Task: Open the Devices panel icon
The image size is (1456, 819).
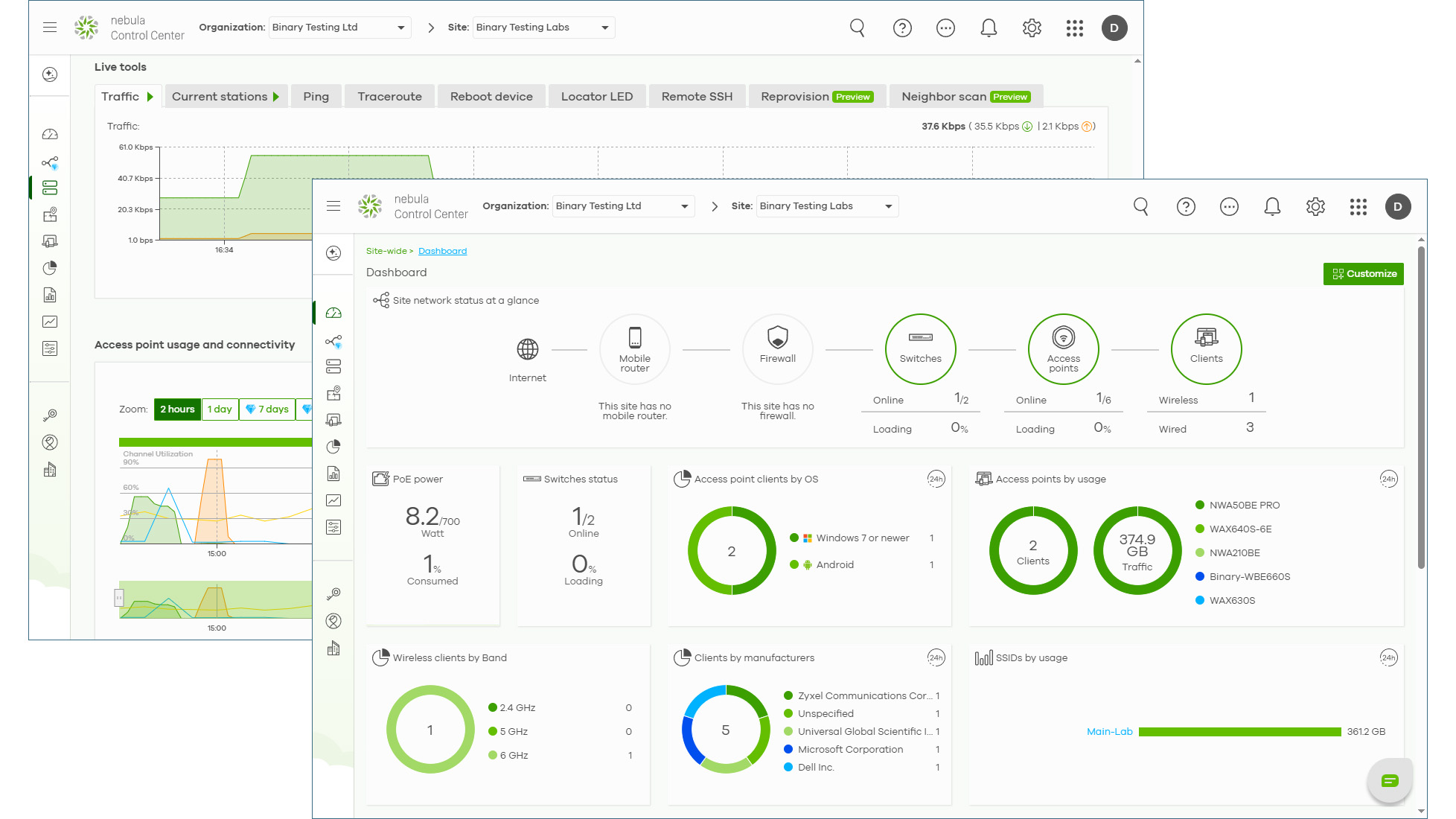Action: pyautogui.click(x=333, y=366)
